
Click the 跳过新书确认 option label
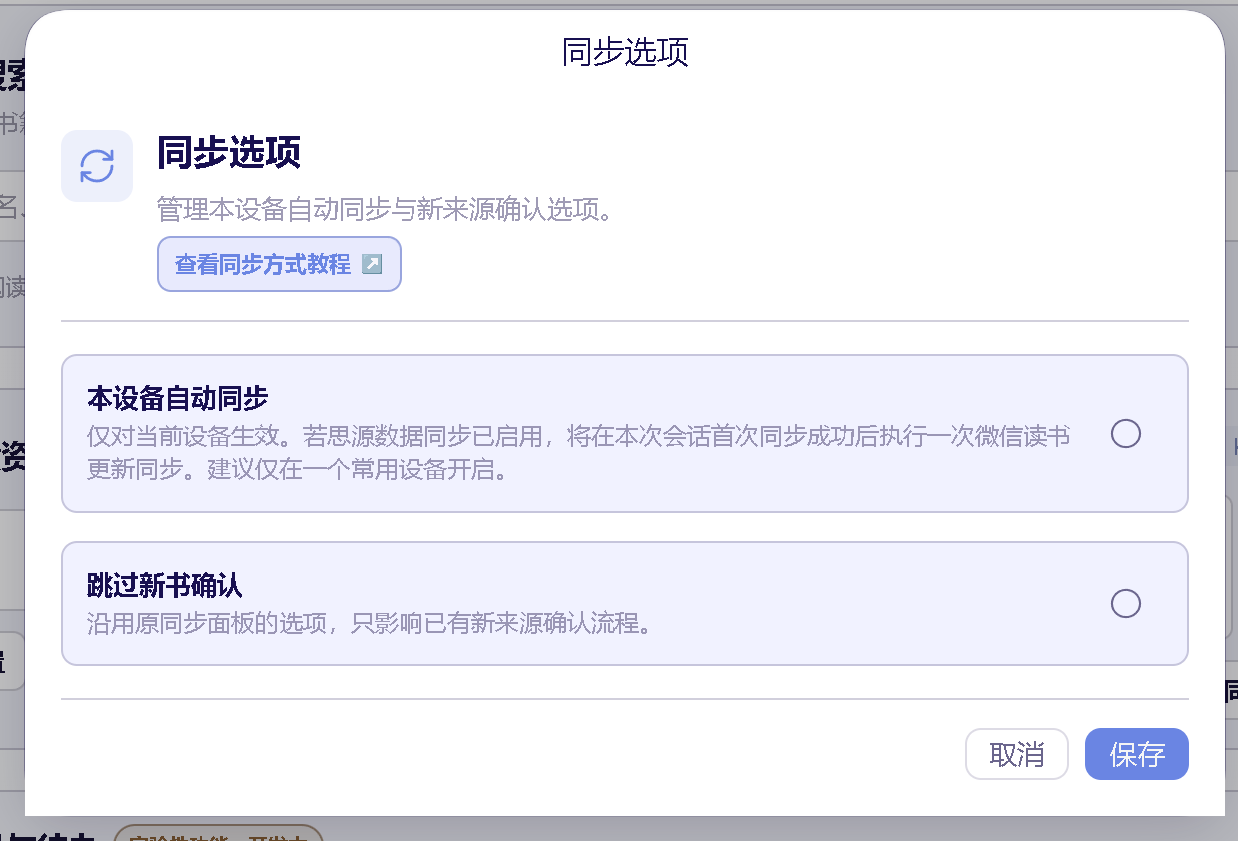(165, 586)
